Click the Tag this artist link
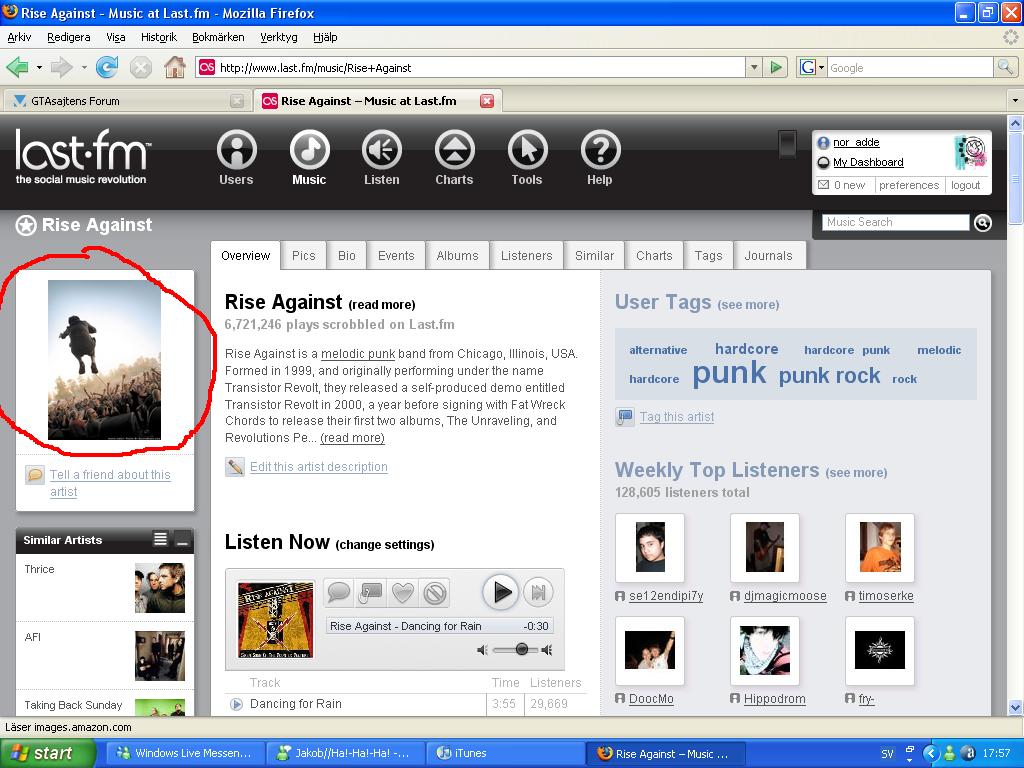The image size is (1024, 768). [677, 417]
